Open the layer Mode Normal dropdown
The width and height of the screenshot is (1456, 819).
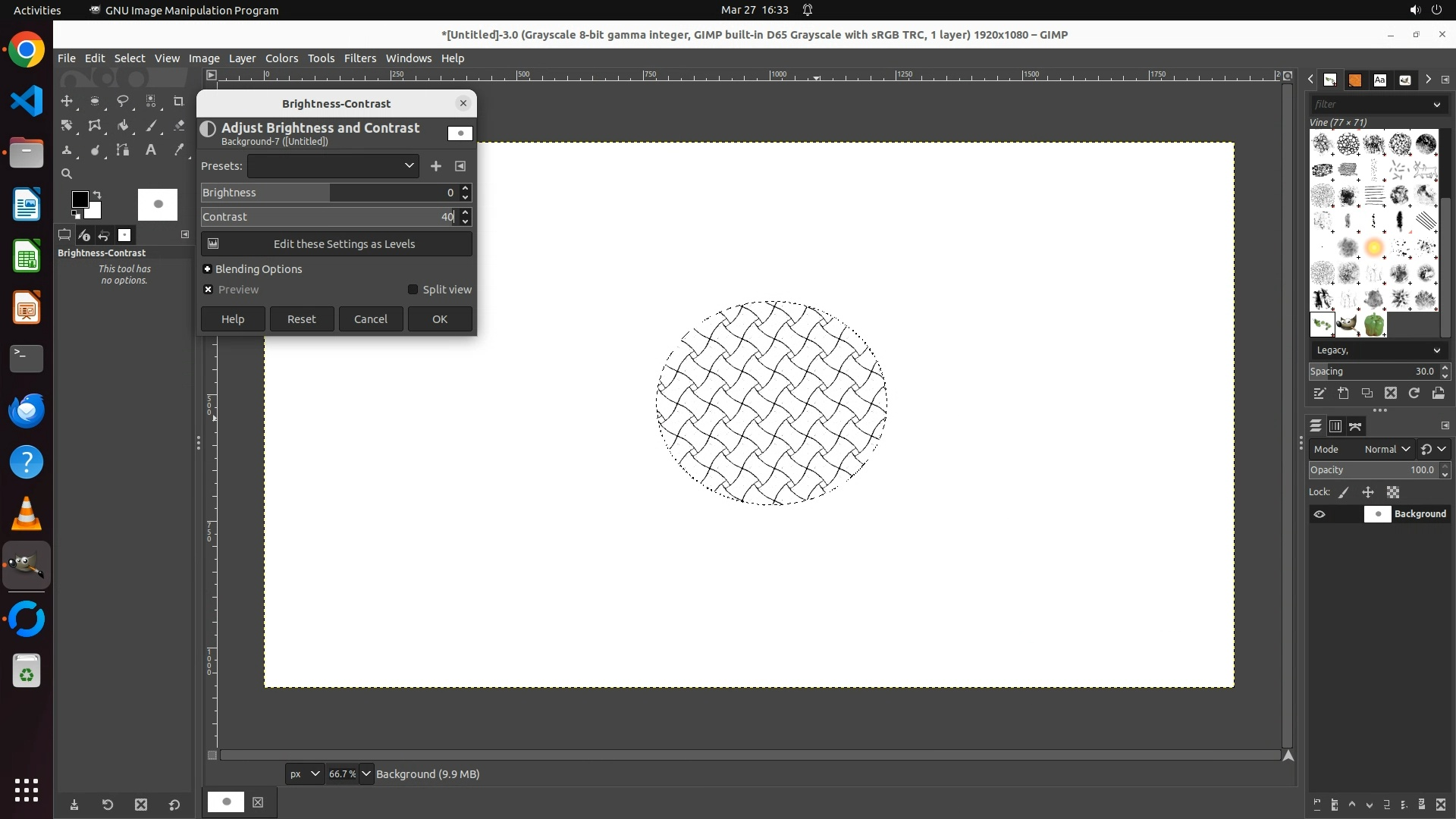pos(1386,449)
